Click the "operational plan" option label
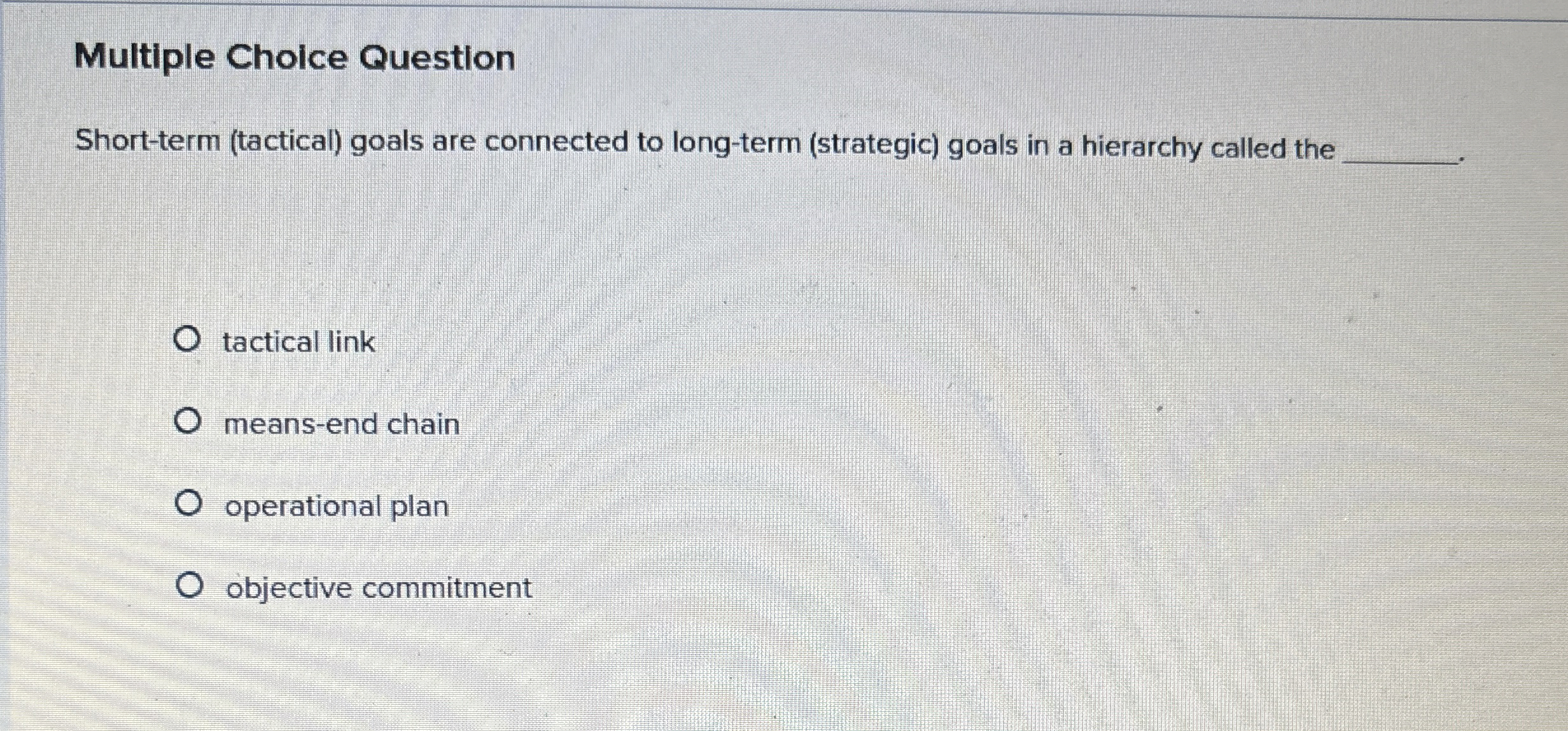This screenshot has height=731, width=1568. tap(337, 506)
